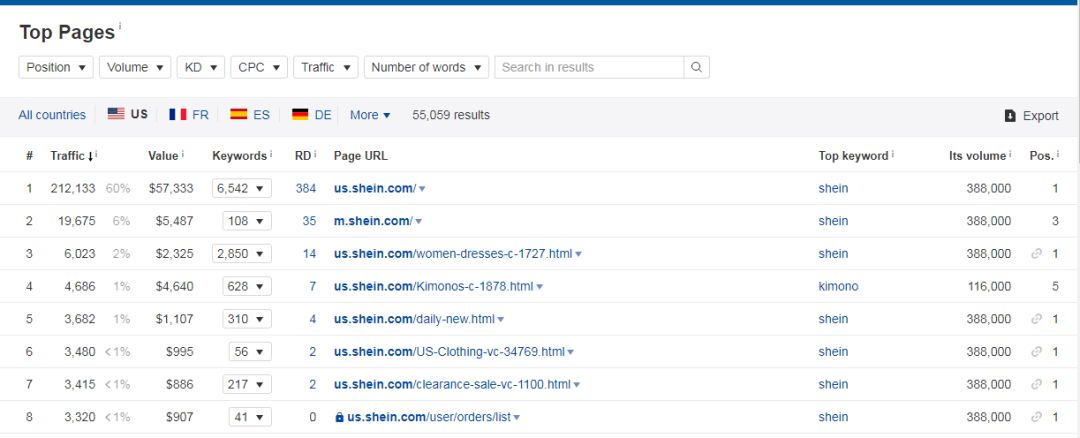Expand the 2,850 keywords dropdown
The height and width of the screenshot is (438, 1080).
242,253
